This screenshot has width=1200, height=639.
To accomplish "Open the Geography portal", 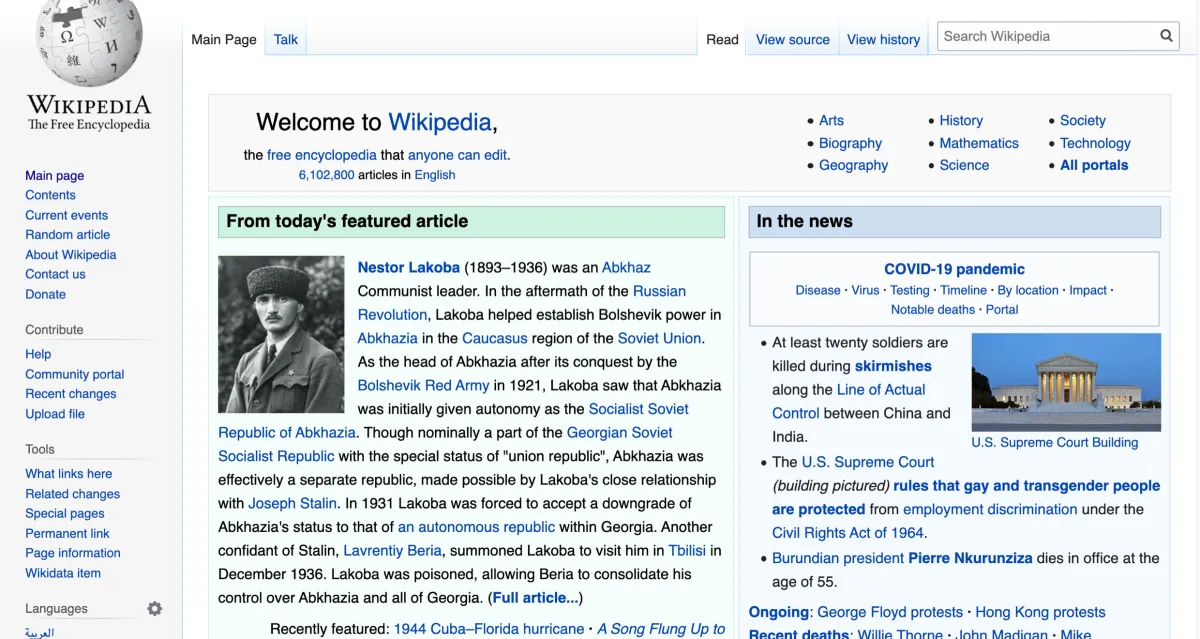I will click(x=853, y=165).
